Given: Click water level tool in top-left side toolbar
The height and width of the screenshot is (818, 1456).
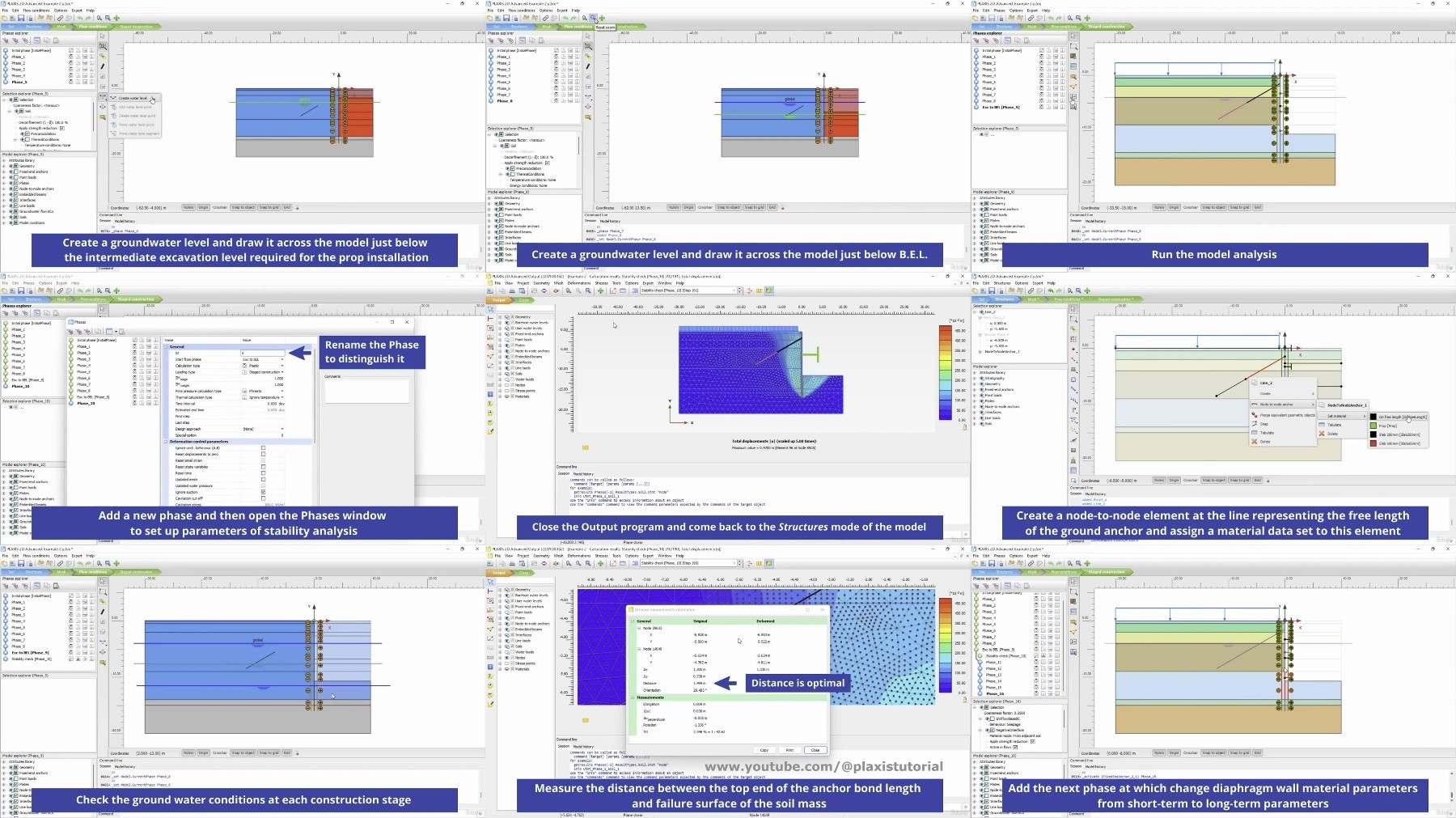Looking at the screenshot, I should pos(103,96).
